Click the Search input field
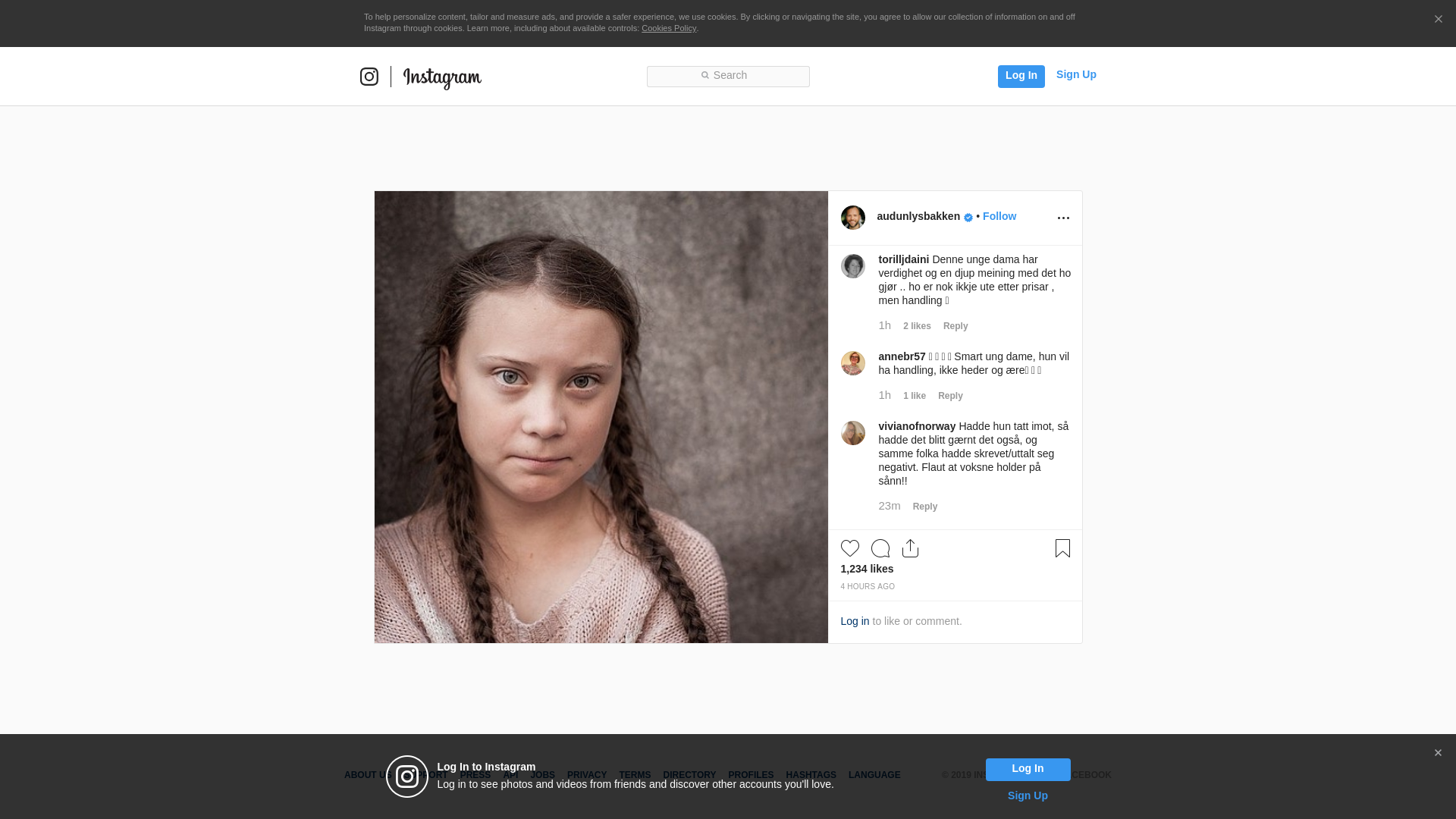 click(728, 76)
